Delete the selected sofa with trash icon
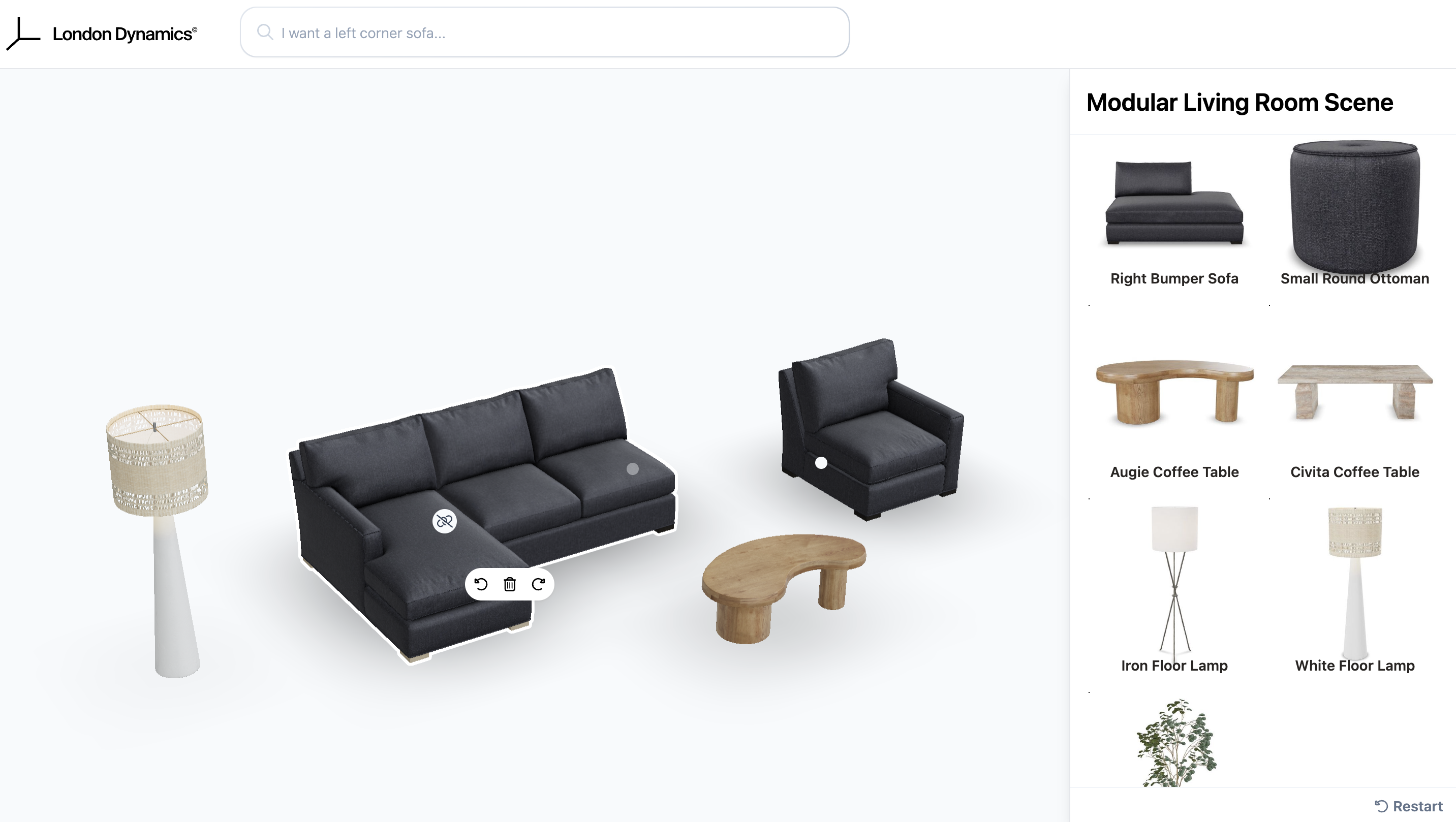 point(510,584)
